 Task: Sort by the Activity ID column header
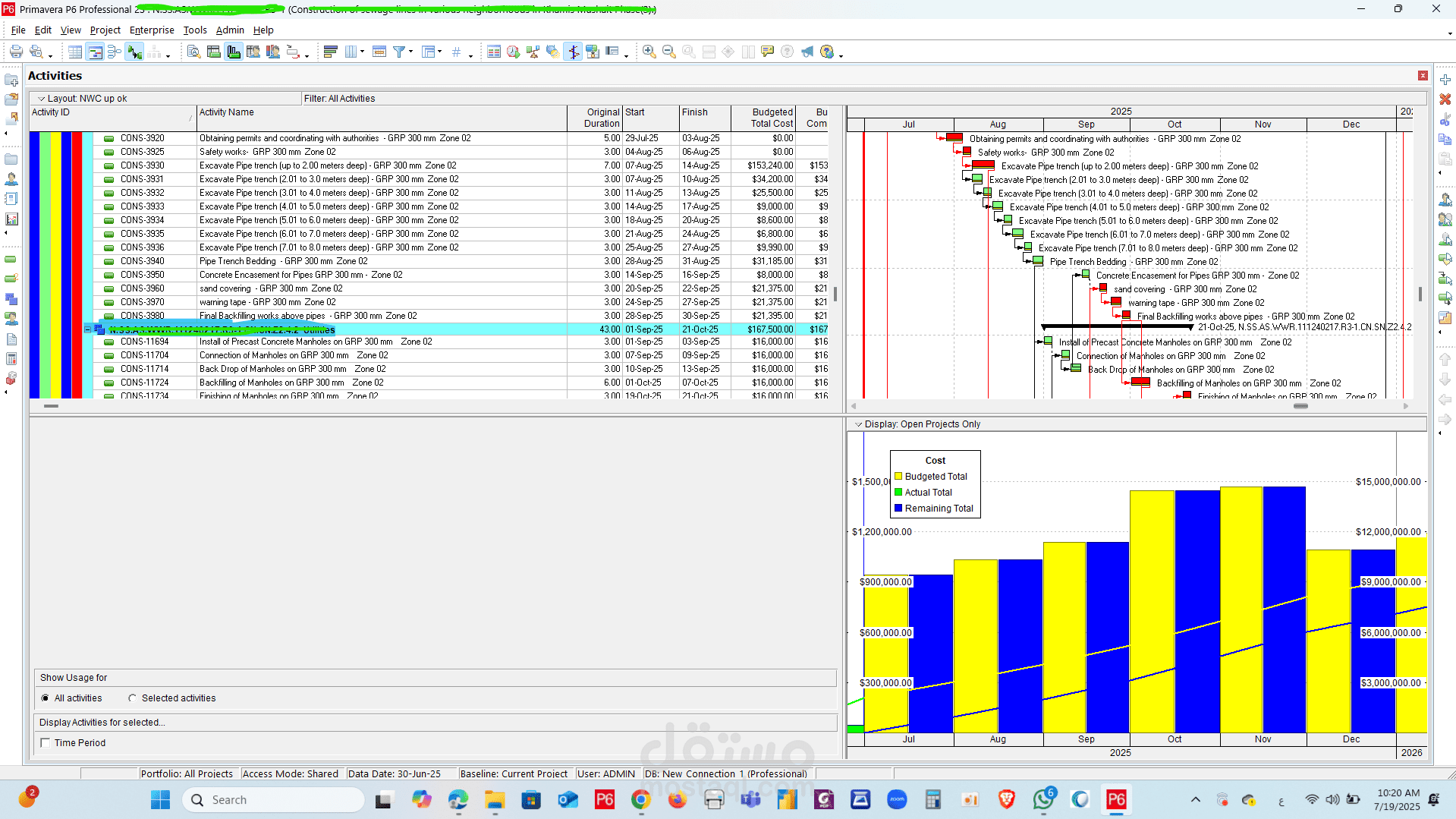(113, 118)
